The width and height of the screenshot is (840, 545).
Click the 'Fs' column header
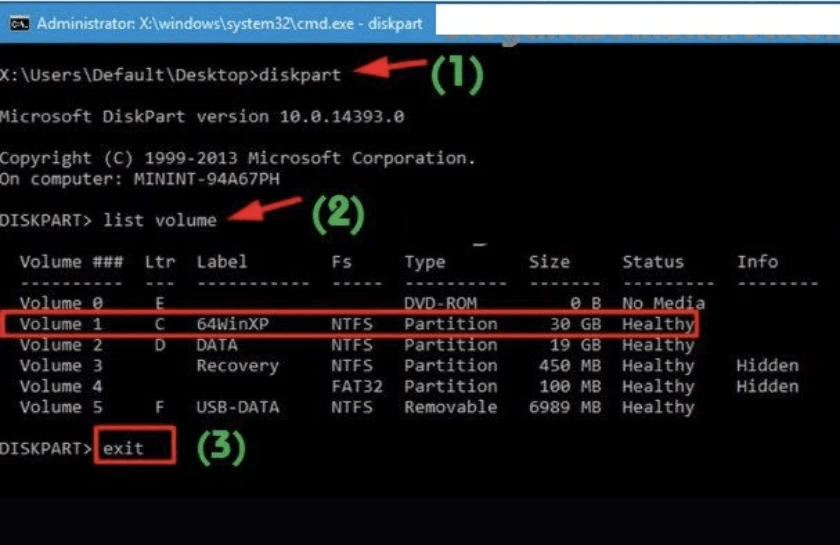pos(341,262)
